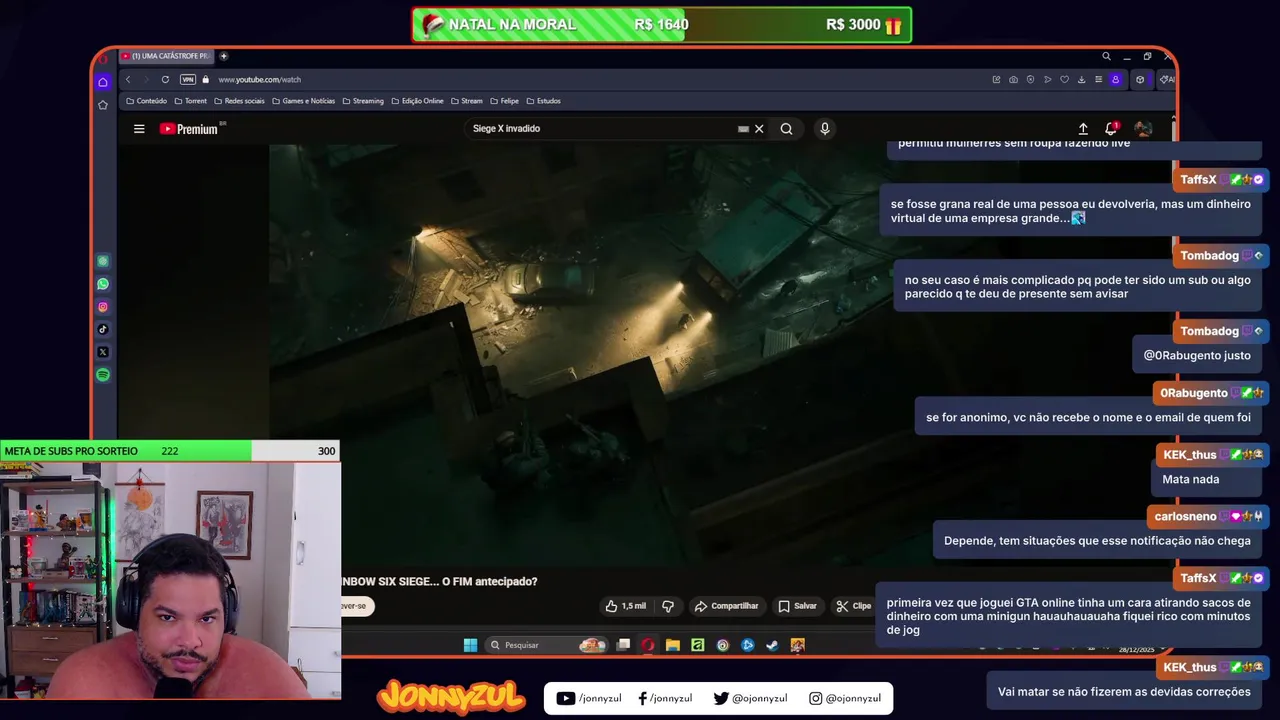The image size is (1280, 720).
Task: Clear the YouTube search field with X
Action: 759,129
